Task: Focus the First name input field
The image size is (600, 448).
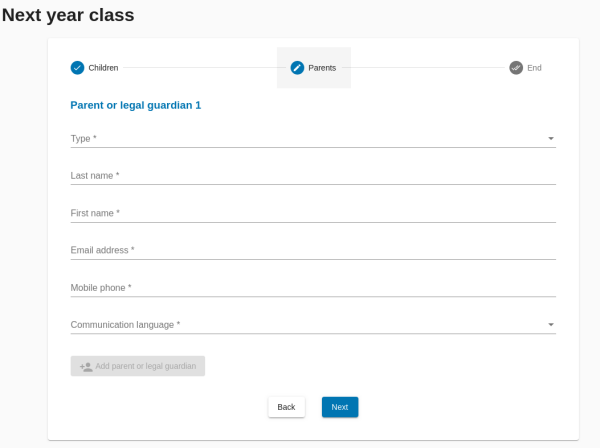Action: [313, 213]
